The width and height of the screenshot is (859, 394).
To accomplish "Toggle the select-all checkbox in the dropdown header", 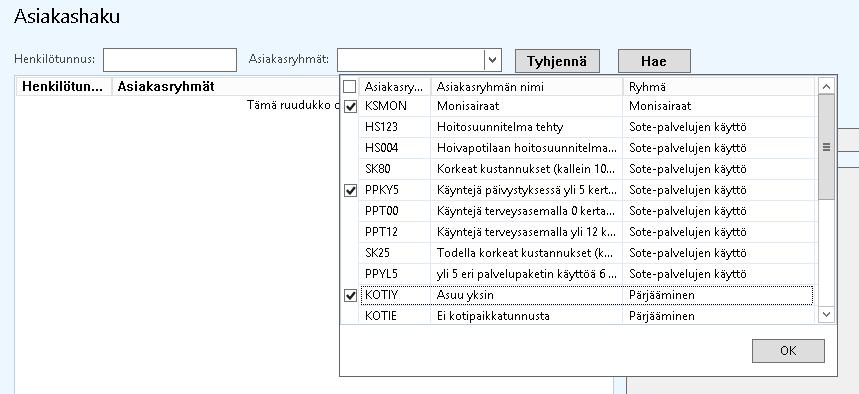I will click(350, 87).
